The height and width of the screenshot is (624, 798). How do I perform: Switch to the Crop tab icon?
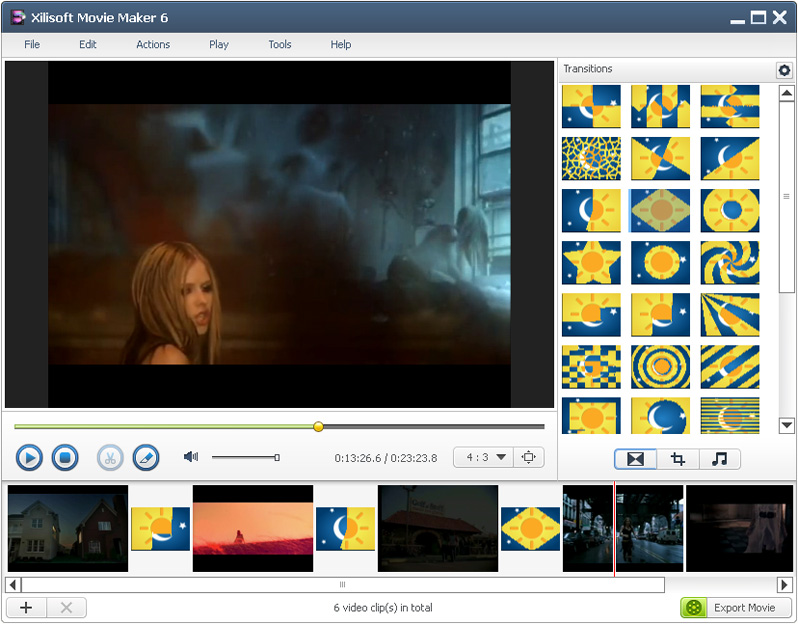(678, 459)
